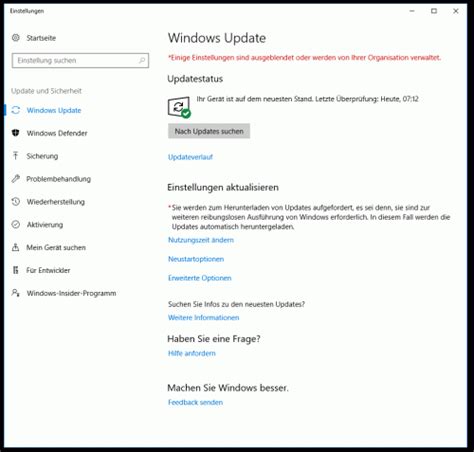Image resolution: width=474 pixels, height=452 pixels.
Task: Open Erweiterte Optionen link
Action: click(200, 278)
